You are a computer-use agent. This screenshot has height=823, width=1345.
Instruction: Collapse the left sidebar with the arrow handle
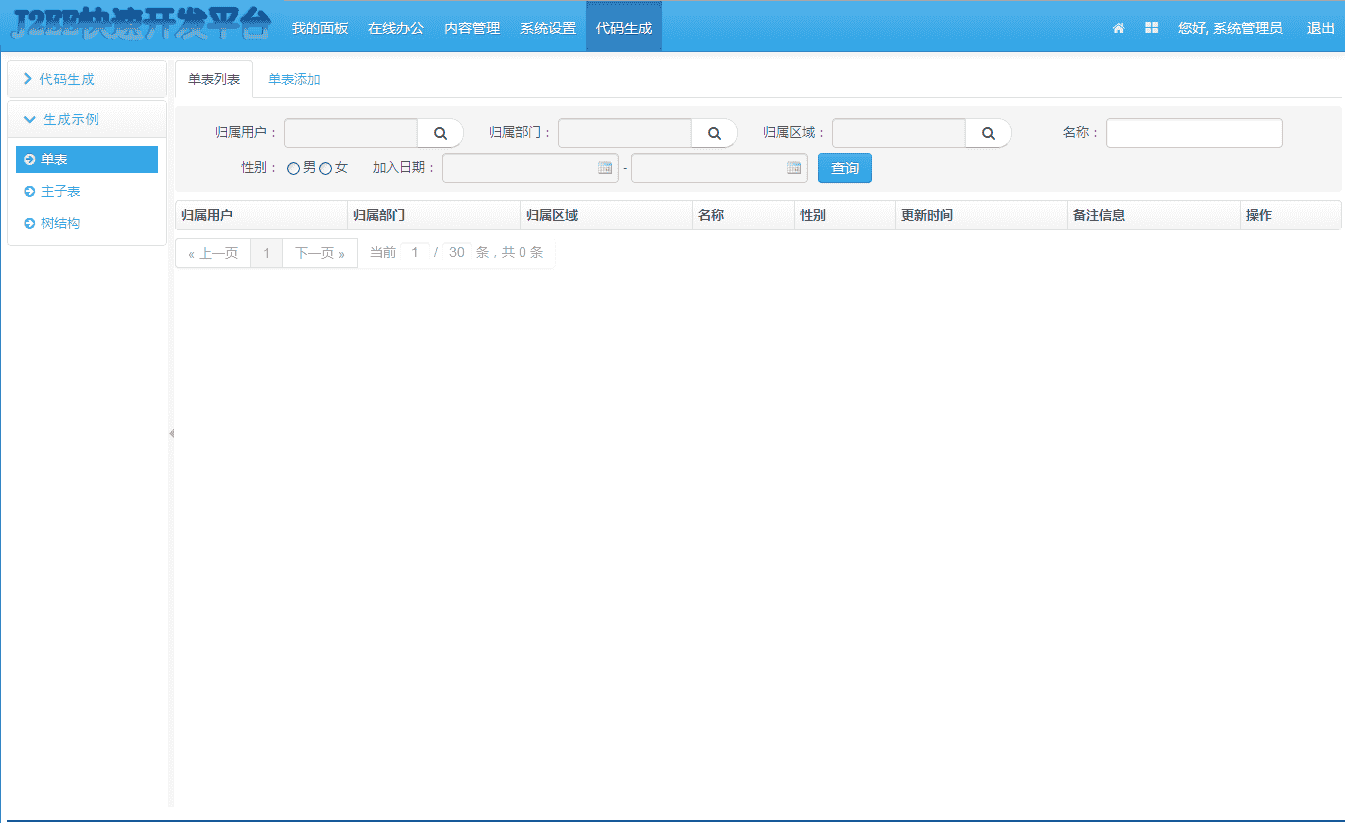(x=171, y=433)
